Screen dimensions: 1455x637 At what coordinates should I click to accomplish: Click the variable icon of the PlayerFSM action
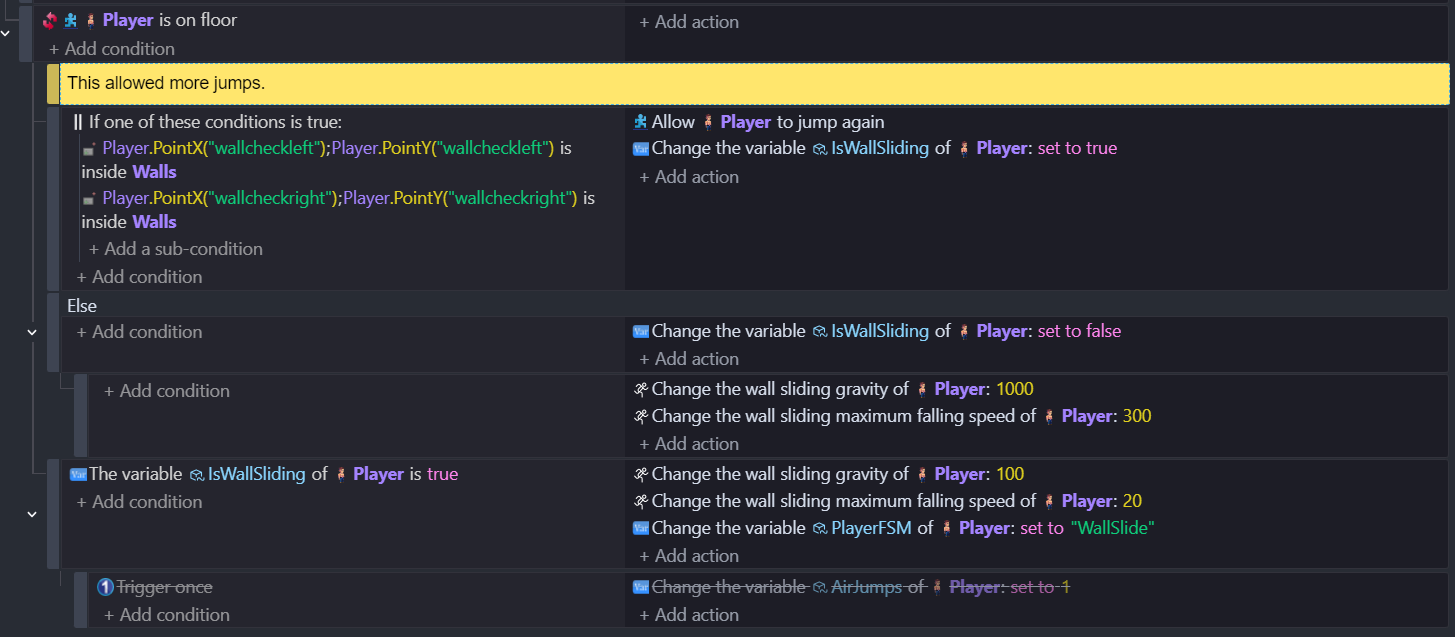(x=641, y=528)
